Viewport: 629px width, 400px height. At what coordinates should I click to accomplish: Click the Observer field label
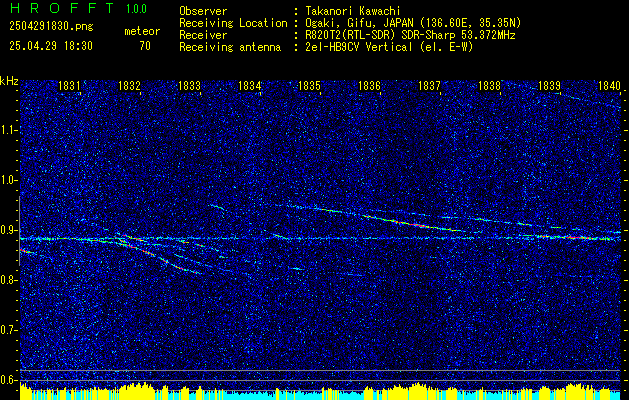point(203,11)
